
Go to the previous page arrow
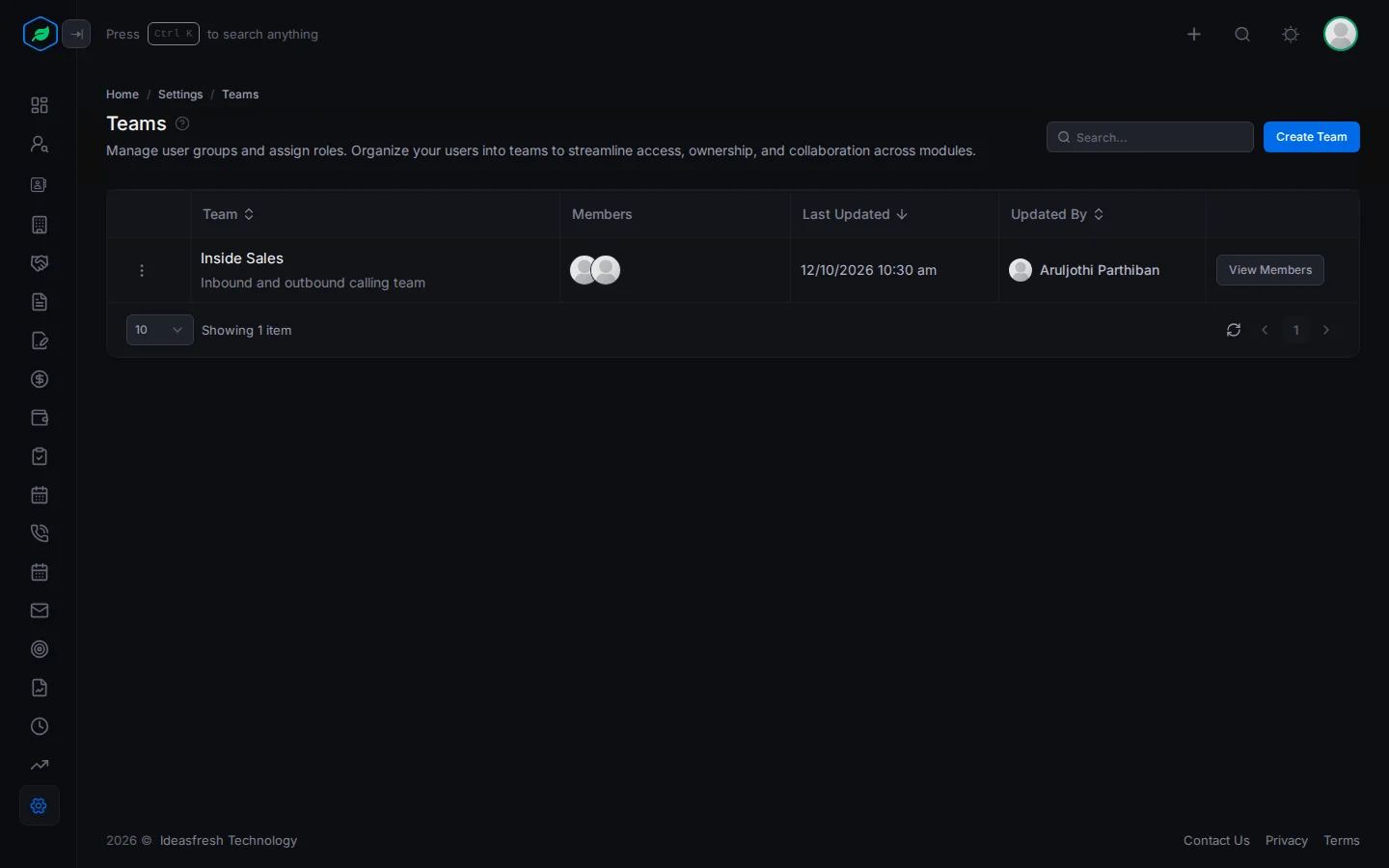(x=1265, y=330)
